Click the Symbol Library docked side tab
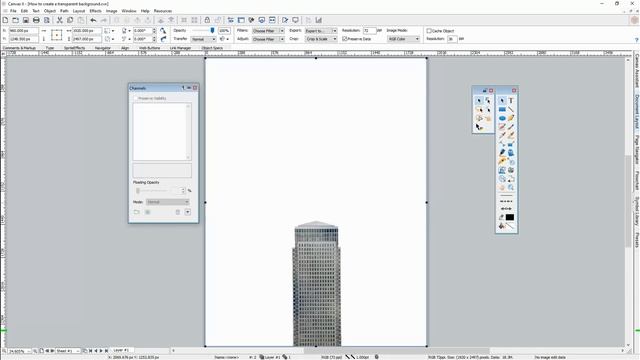This screenshot has height=360, width=640. (636, 211)
